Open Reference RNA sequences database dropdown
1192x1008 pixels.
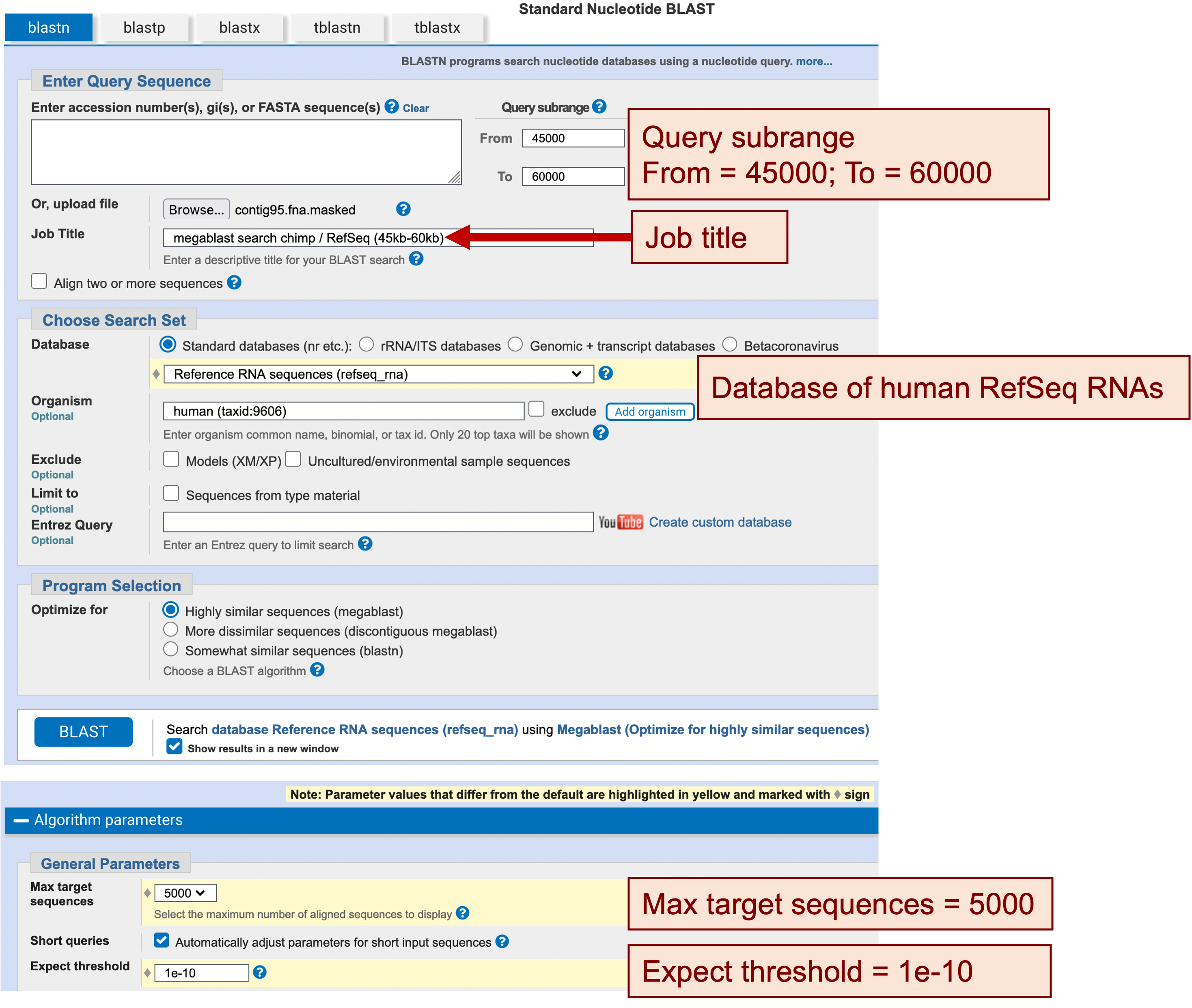tap(378, 374)
